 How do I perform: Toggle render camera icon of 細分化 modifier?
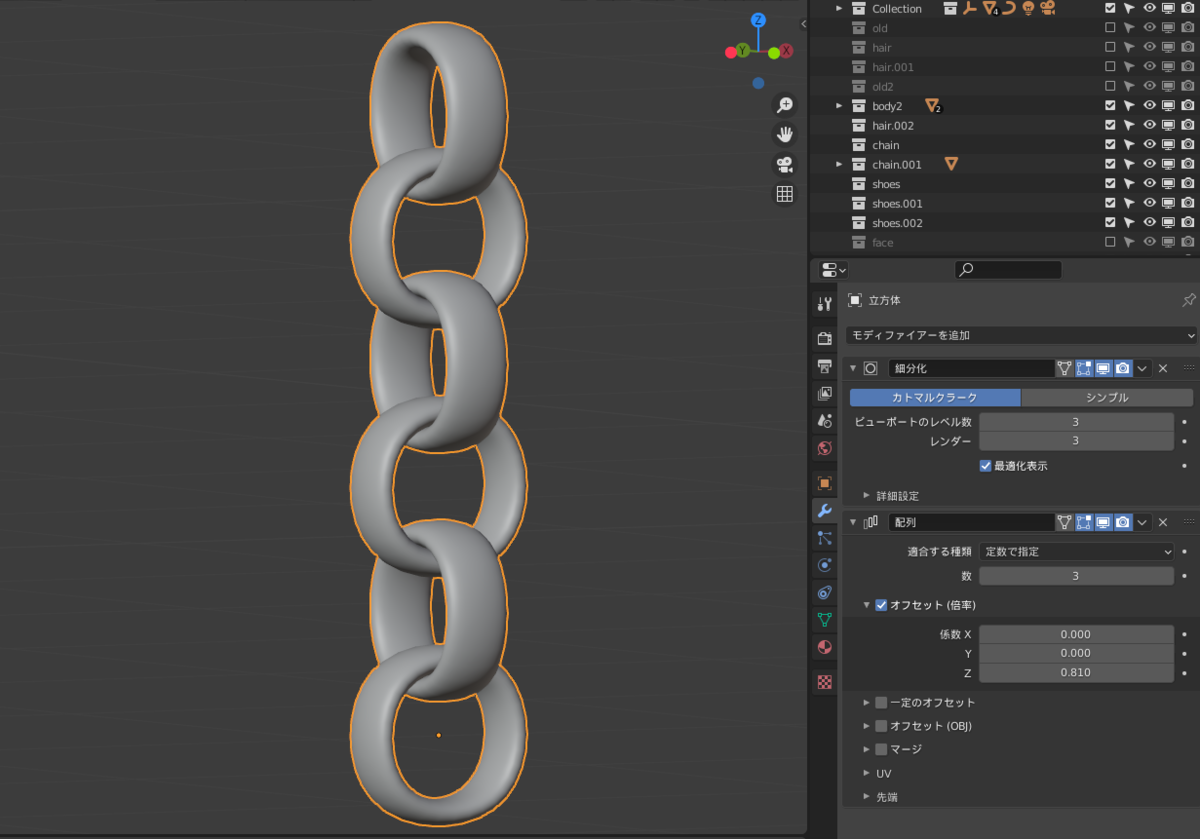point(1123,368)
